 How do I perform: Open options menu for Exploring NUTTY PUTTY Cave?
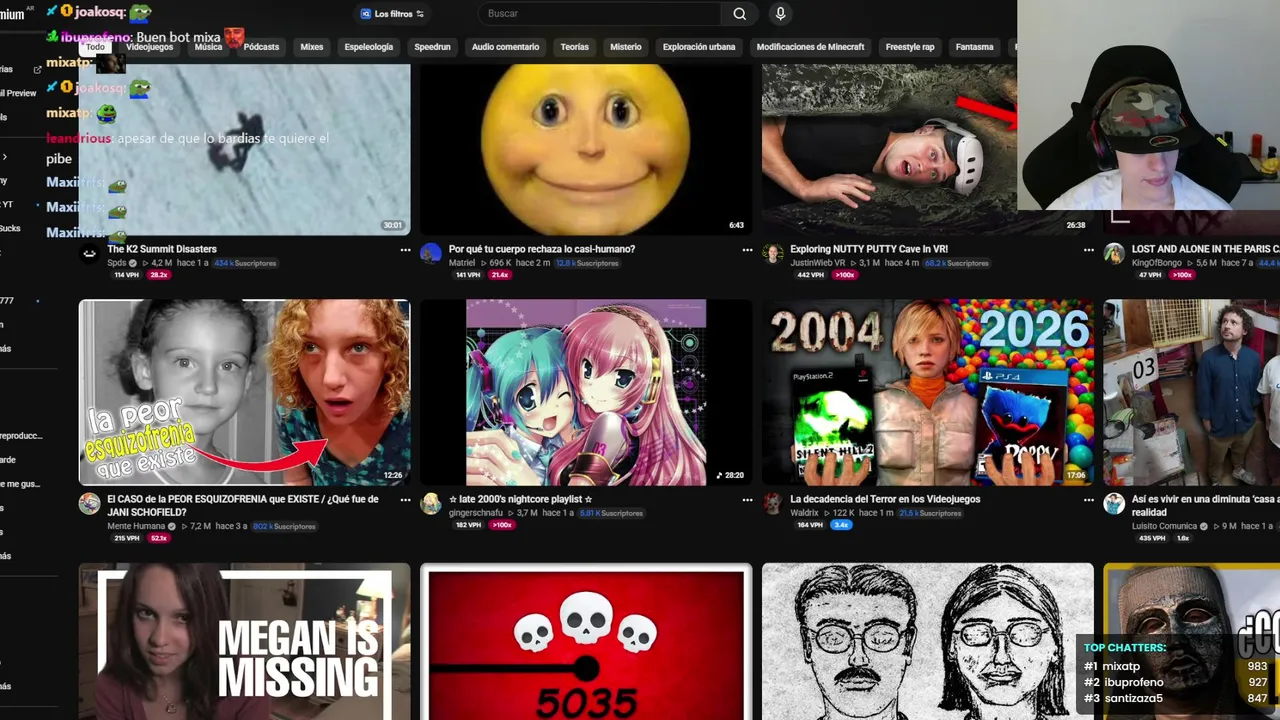coord(1089,250)
